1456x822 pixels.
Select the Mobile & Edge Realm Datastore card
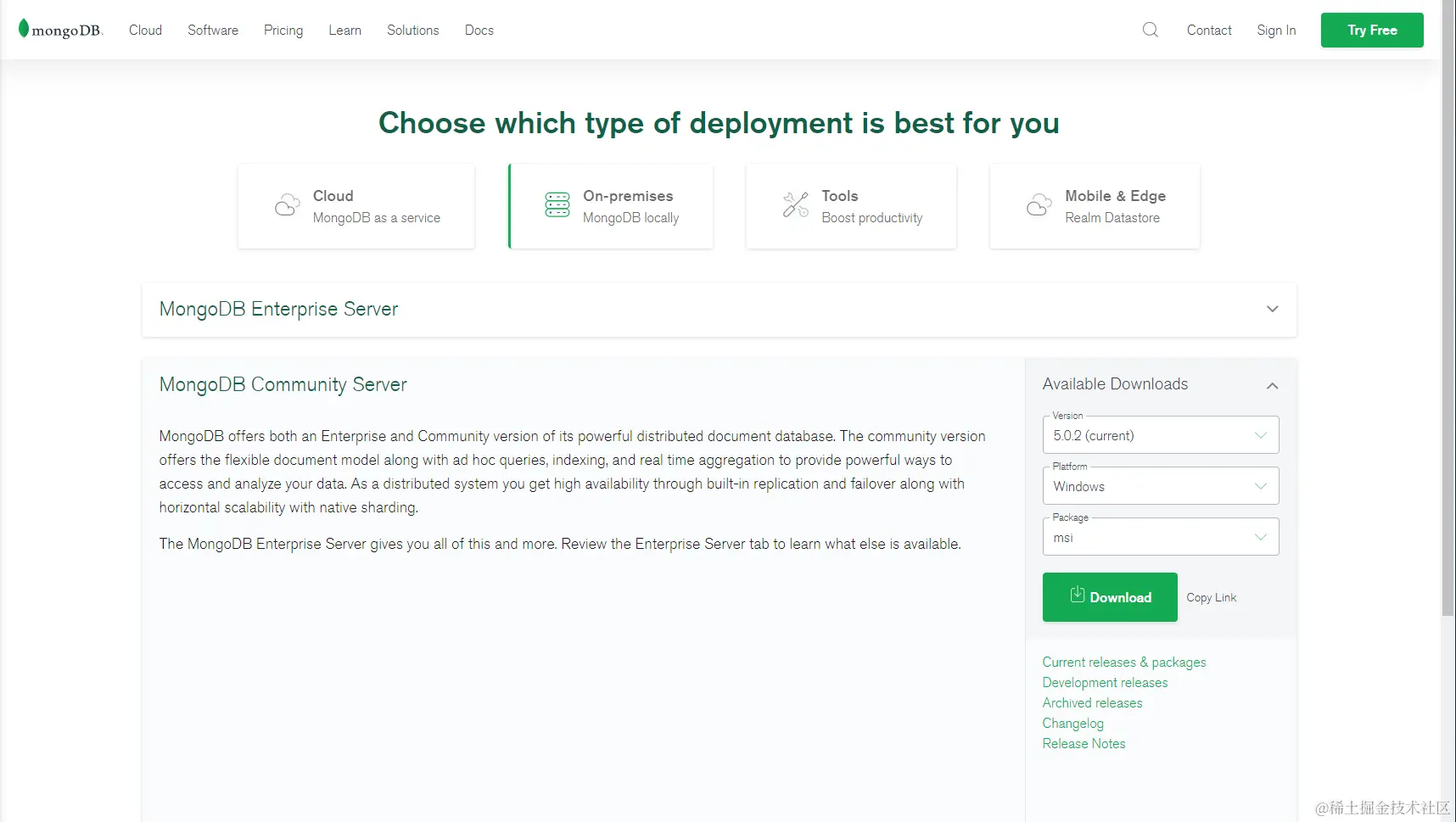point(1095,206)
